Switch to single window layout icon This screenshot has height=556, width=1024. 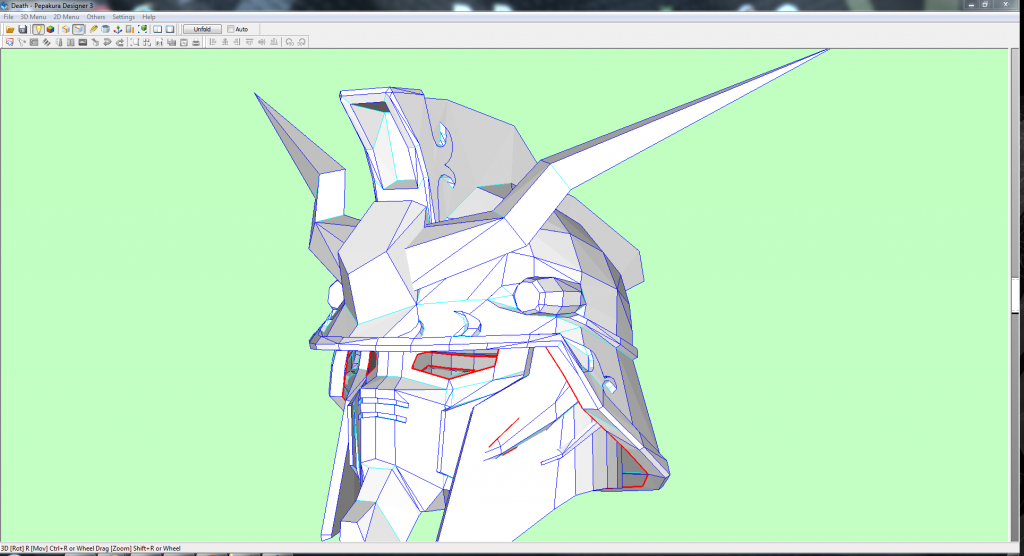[x=170, y=29]
